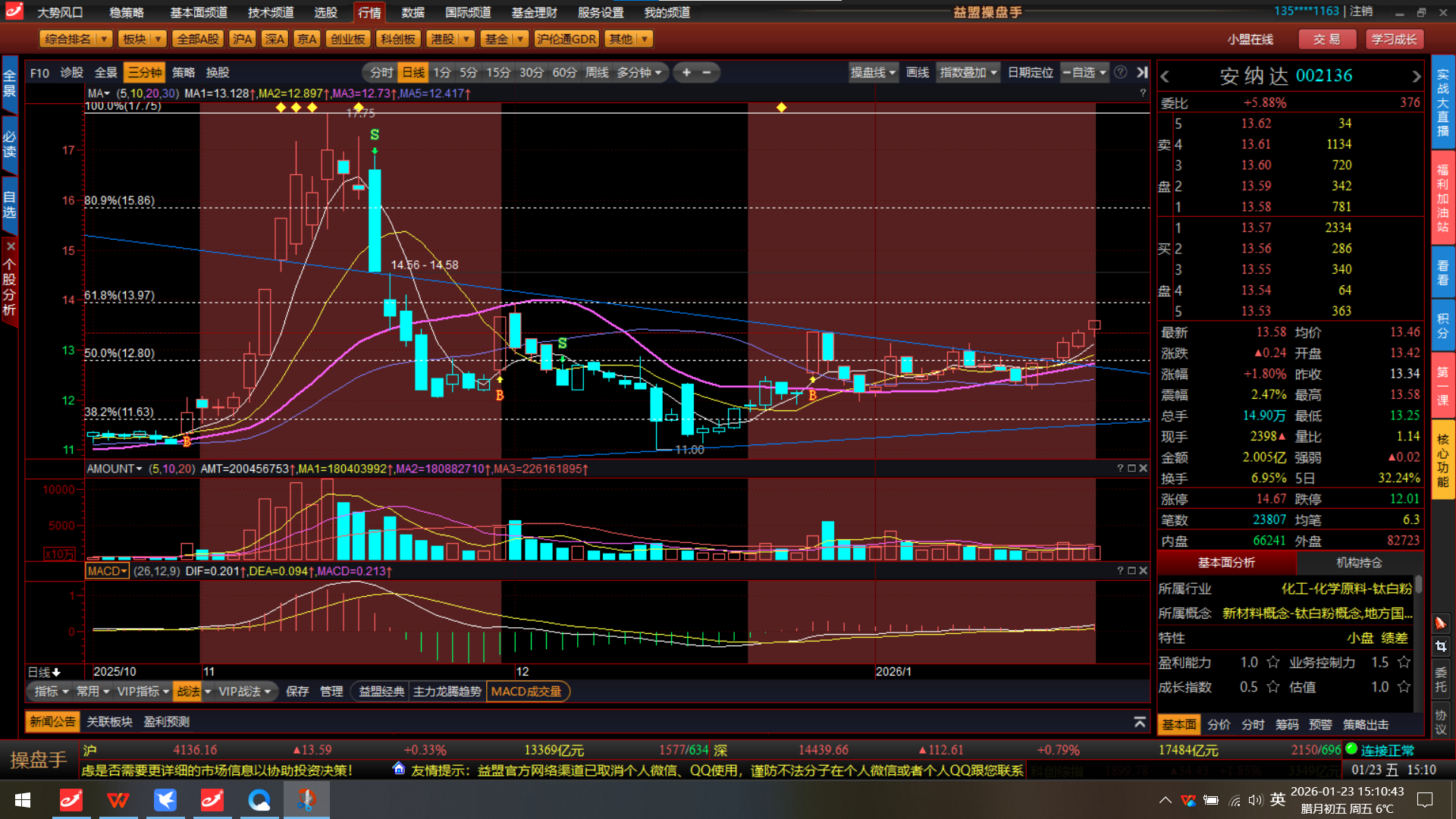Screen dimensions: 1456x819
Task: Click the zoom out minus icon
Action: (x=707, y=73)
